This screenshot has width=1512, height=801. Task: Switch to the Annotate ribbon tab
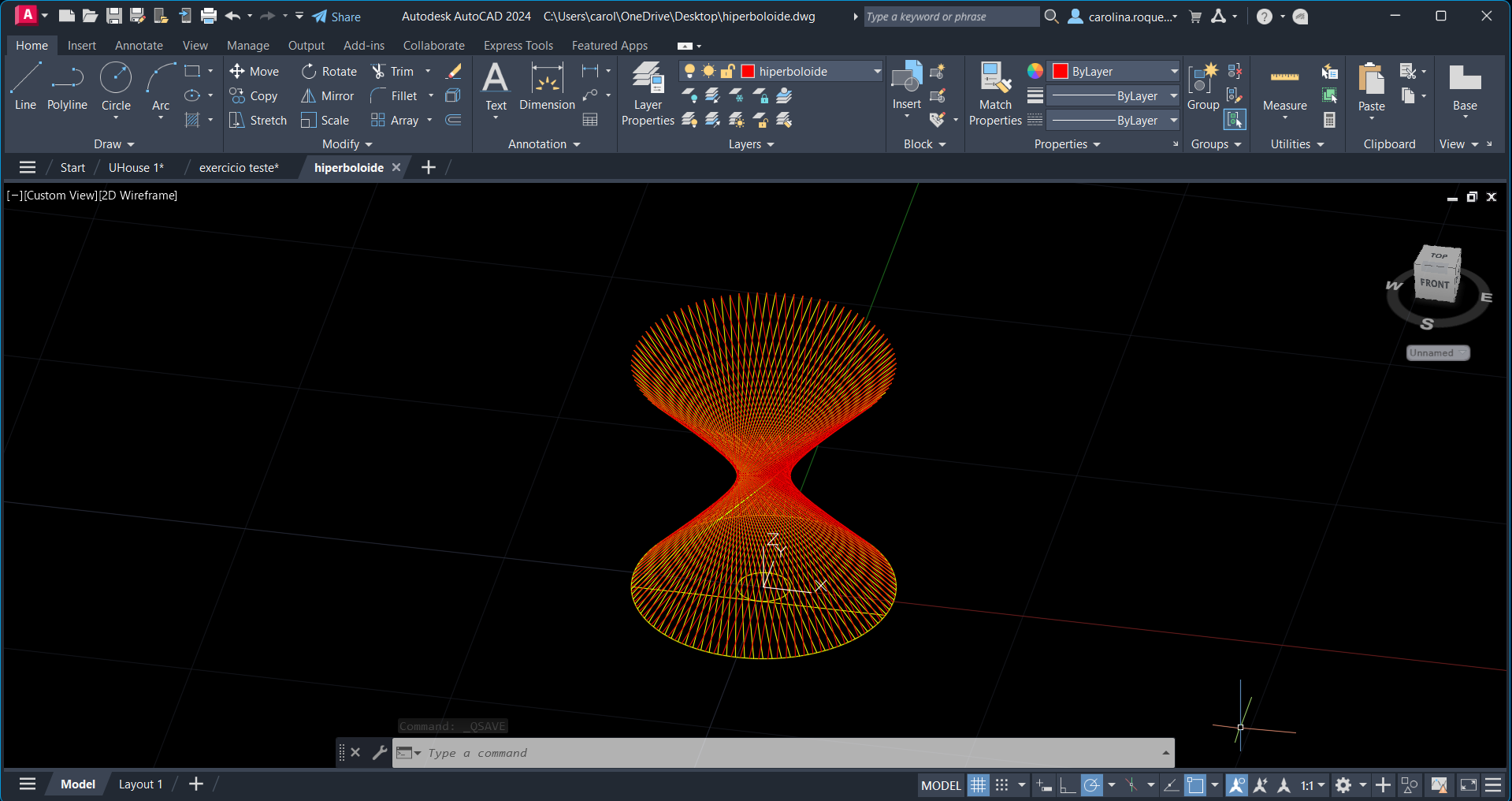click(x=139, y=46)
